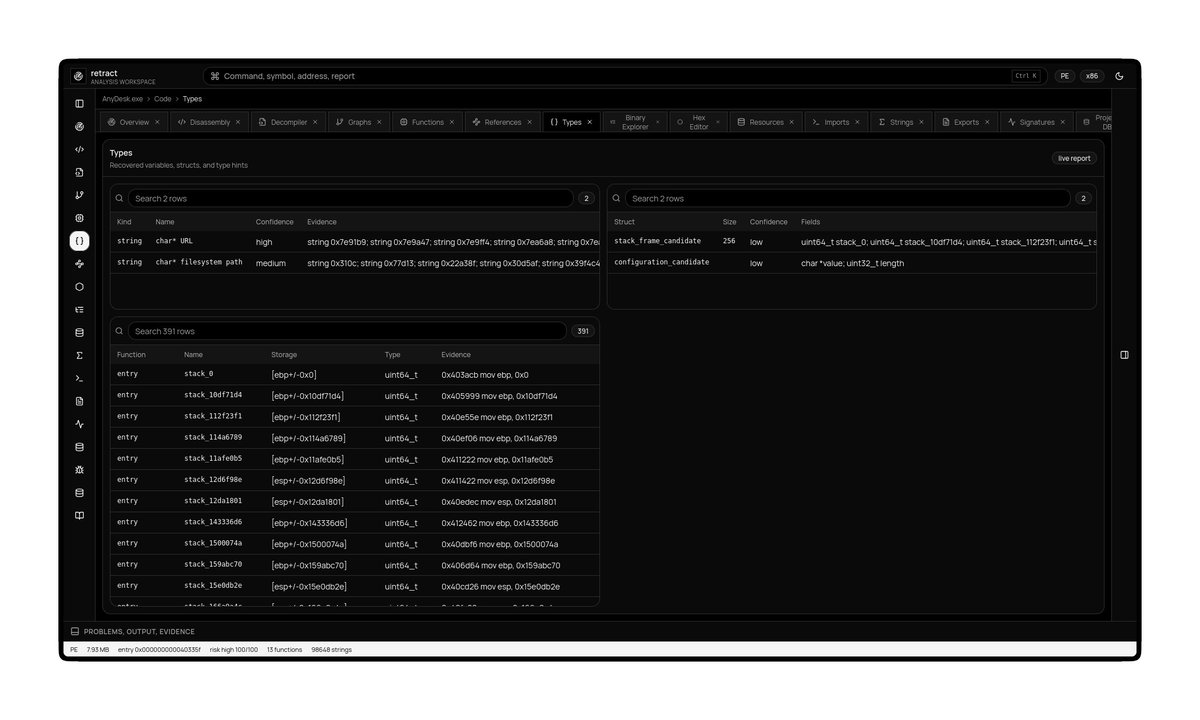This screenshot has height=720, width=1200.
Task: Open Functions from the sidebar icon
Action: (79, 218)
